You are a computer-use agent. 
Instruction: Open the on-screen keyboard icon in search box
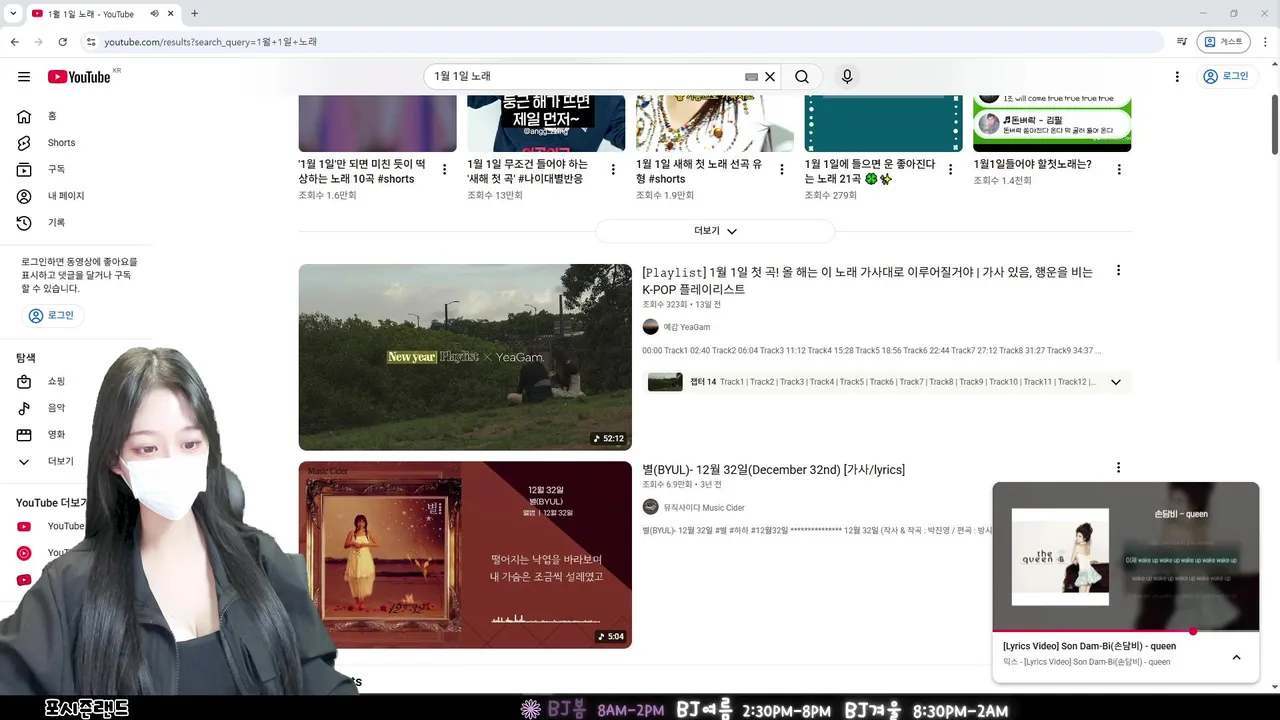[x=752, y=77]
